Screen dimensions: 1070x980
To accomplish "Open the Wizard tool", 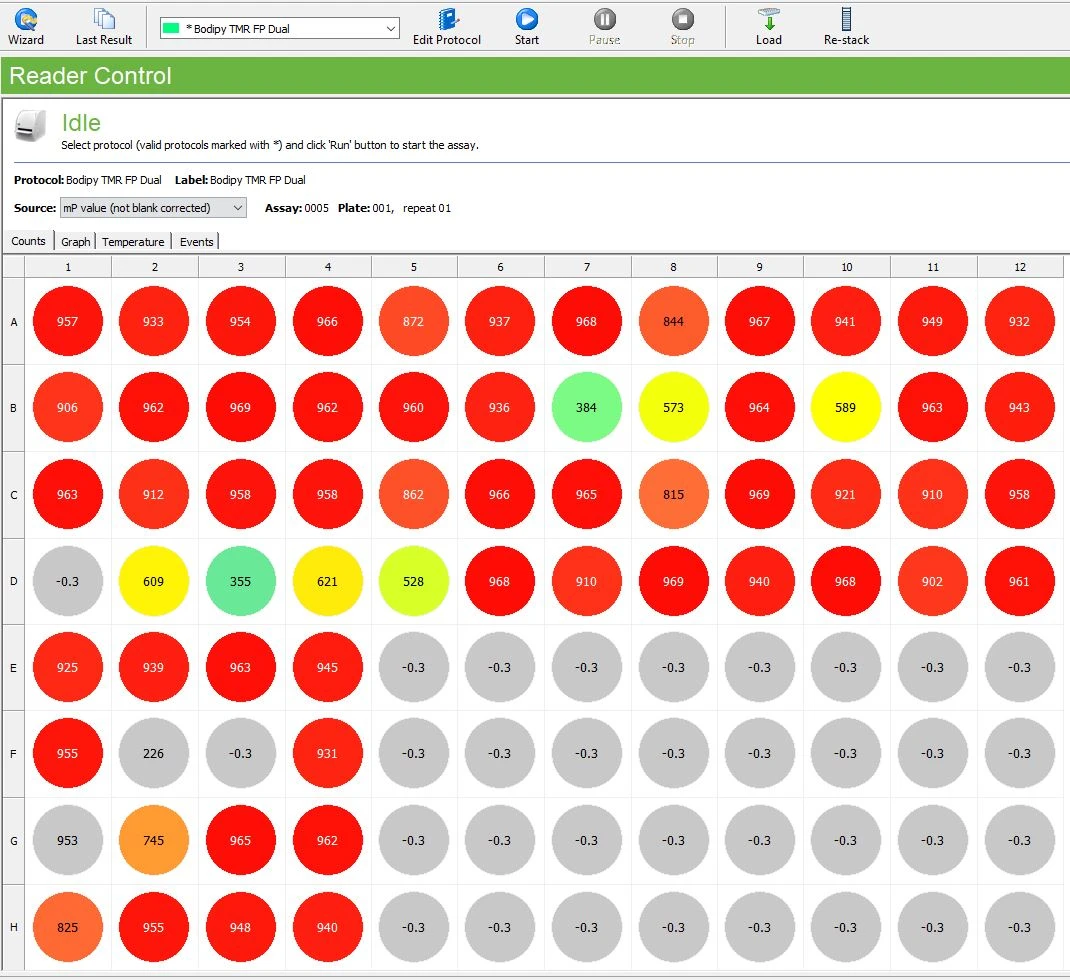I will tap(26, 26).
